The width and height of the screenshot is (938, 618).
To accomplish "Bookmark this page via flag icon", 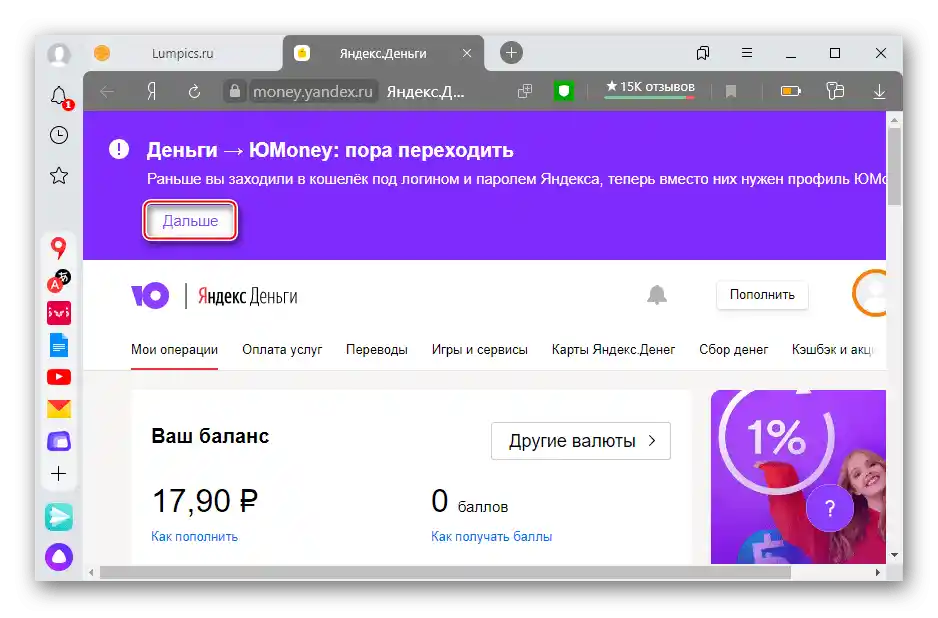I will point(730,92).
